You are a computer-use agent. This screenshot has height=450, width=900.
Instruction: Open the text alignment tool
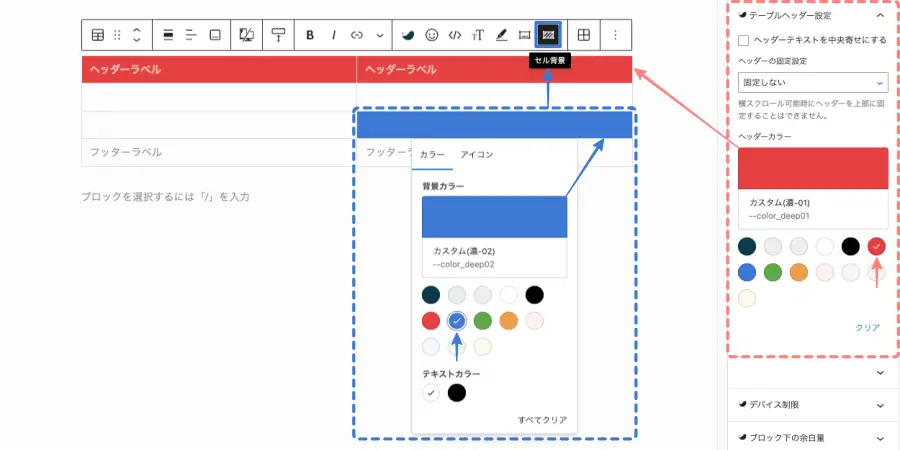[191, 35]
